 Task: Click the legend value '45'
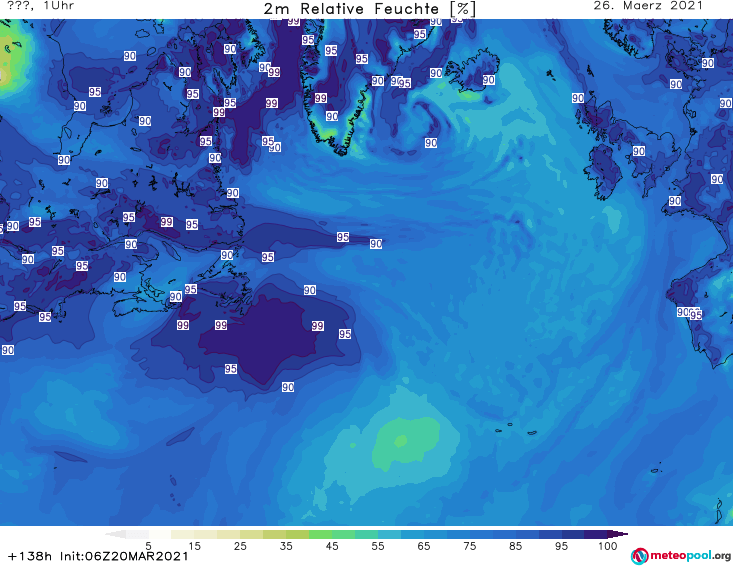coord(332,546)
